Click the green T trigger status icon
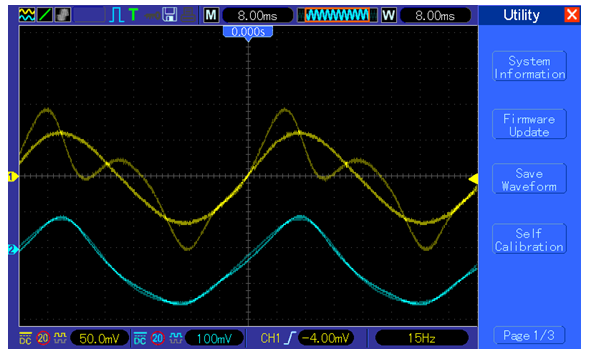The image size is (592, 360). [x=133, y=15]
